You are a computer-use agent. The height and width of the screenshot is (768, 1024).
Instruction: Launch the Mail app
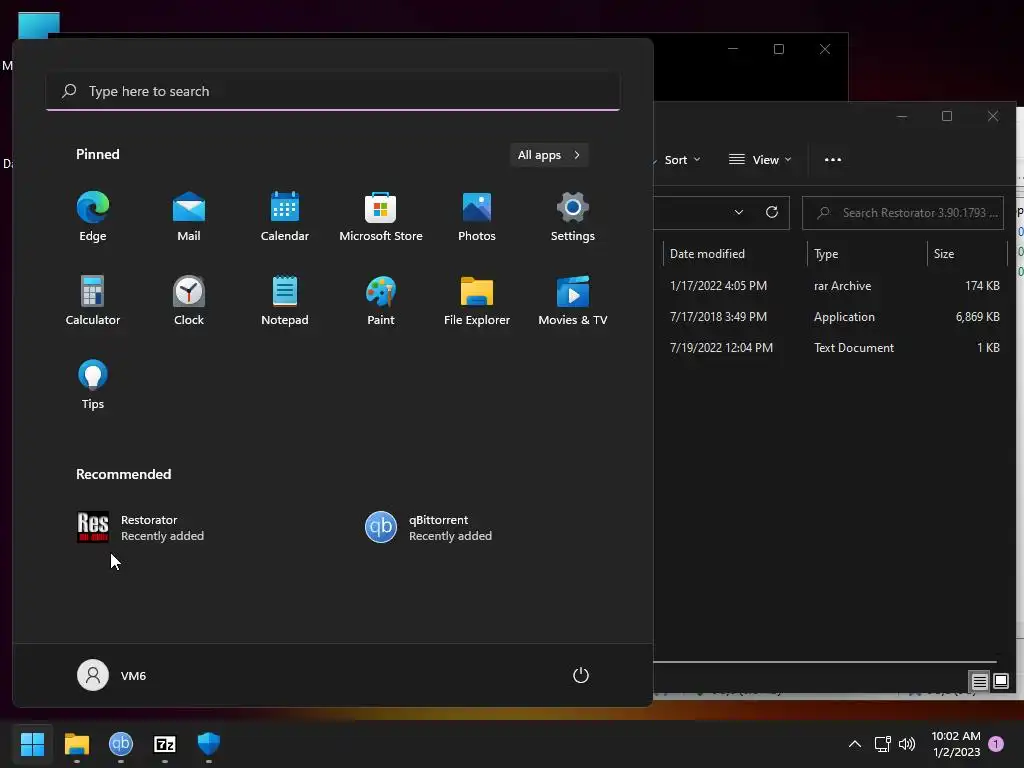189,217
